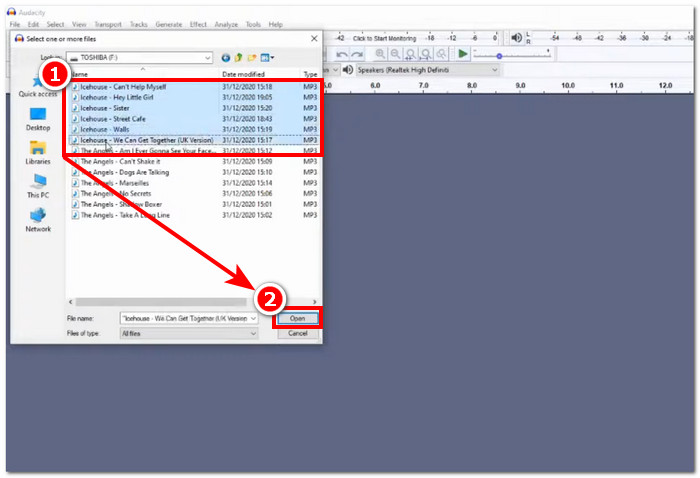Select Icehouse - We Can Get Together (UK Version)
700x478 pixels.
[194, 140]
